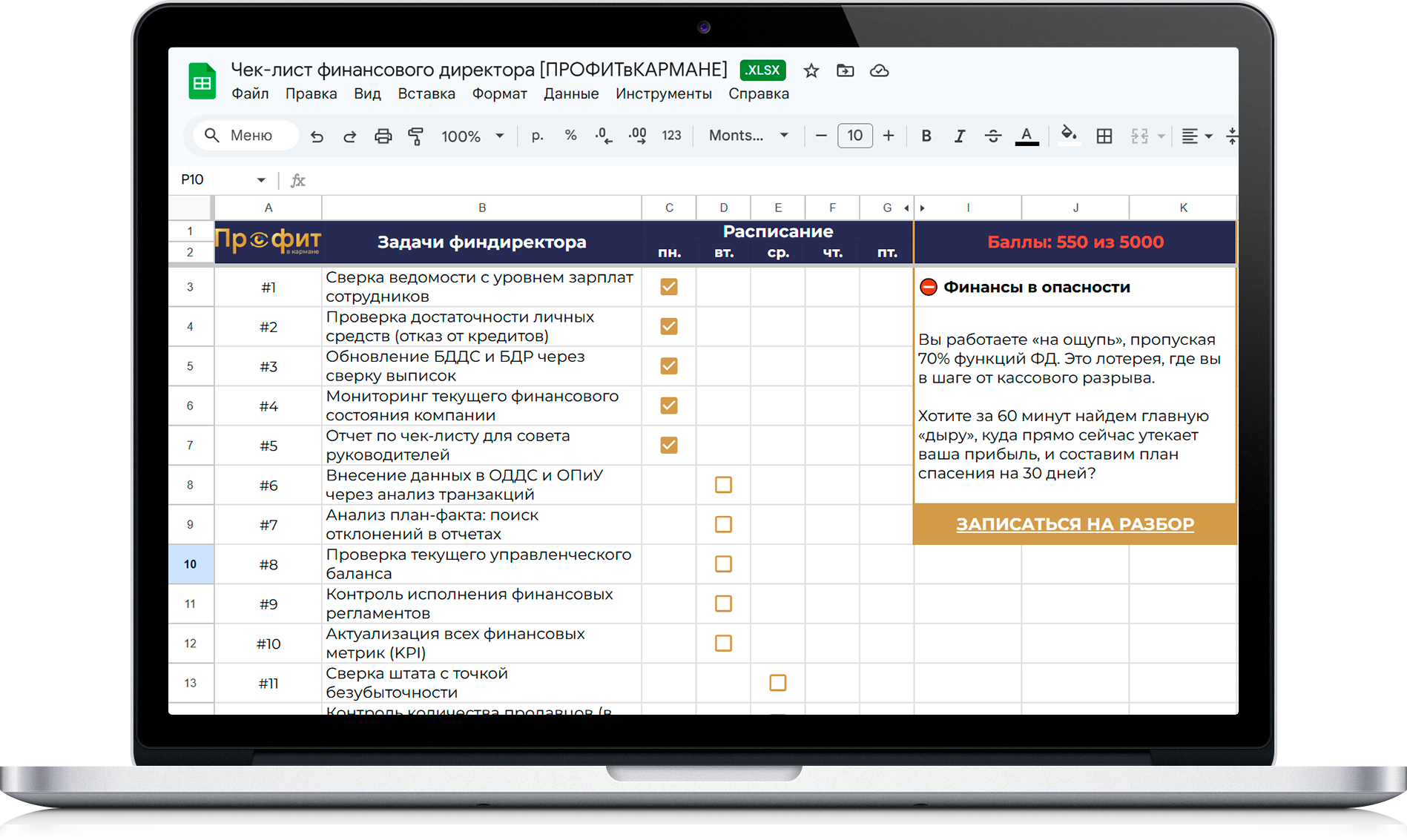Expand the Monts... font family dropdown

pyautogui.click(x=748, y=136)
